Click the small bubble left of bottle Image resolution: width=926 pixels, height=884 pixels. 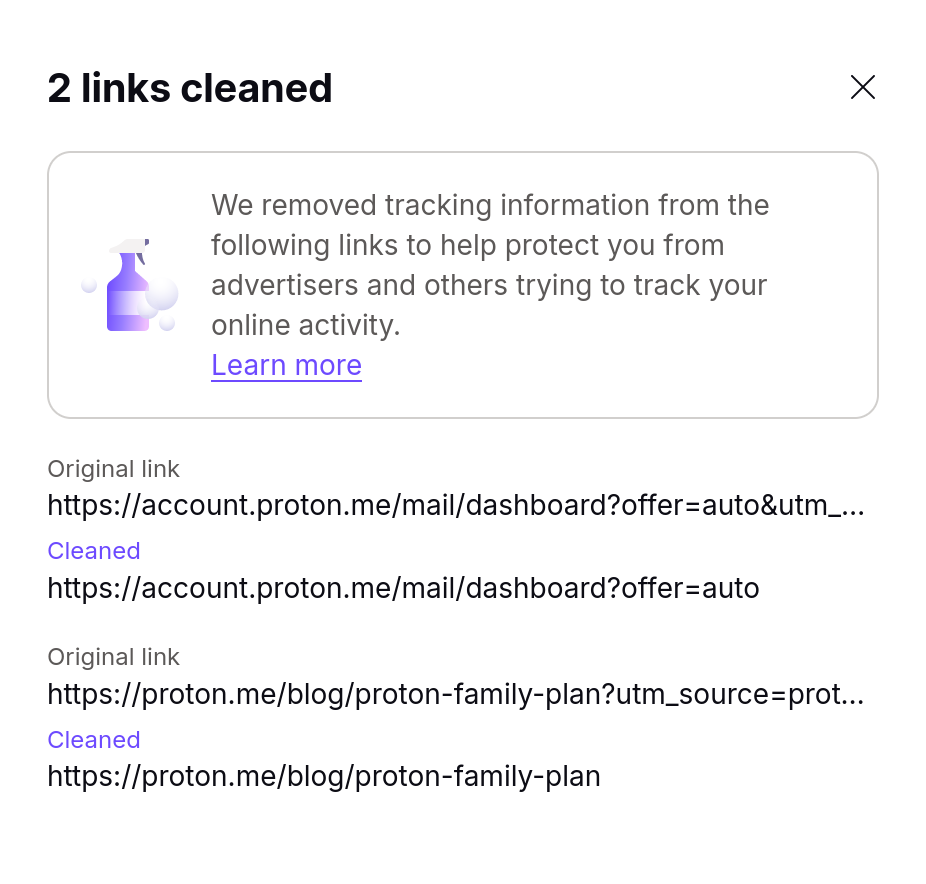click(x=89, y=285)
